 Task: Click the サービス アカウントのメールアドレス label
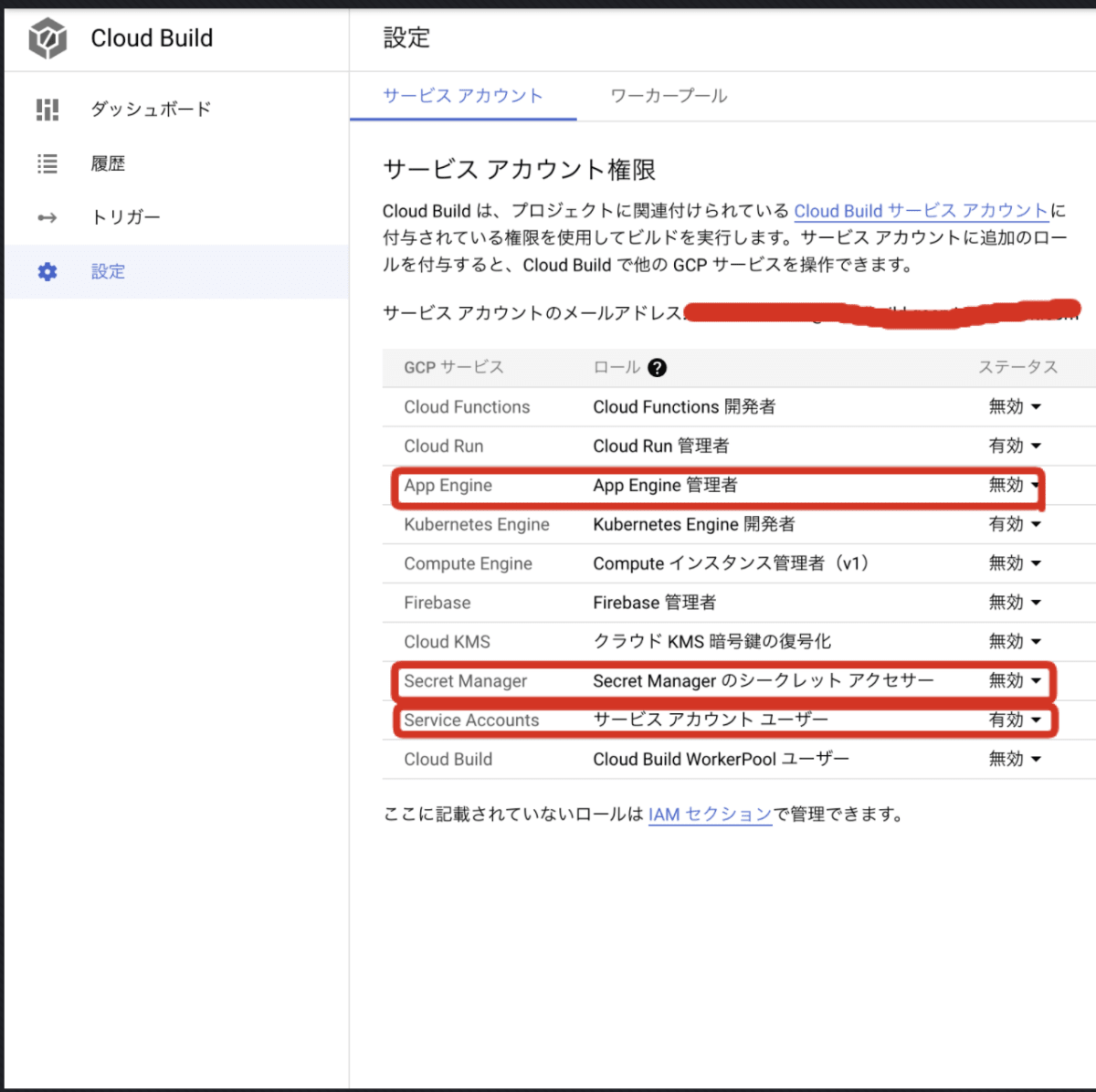tap(532, 314)
